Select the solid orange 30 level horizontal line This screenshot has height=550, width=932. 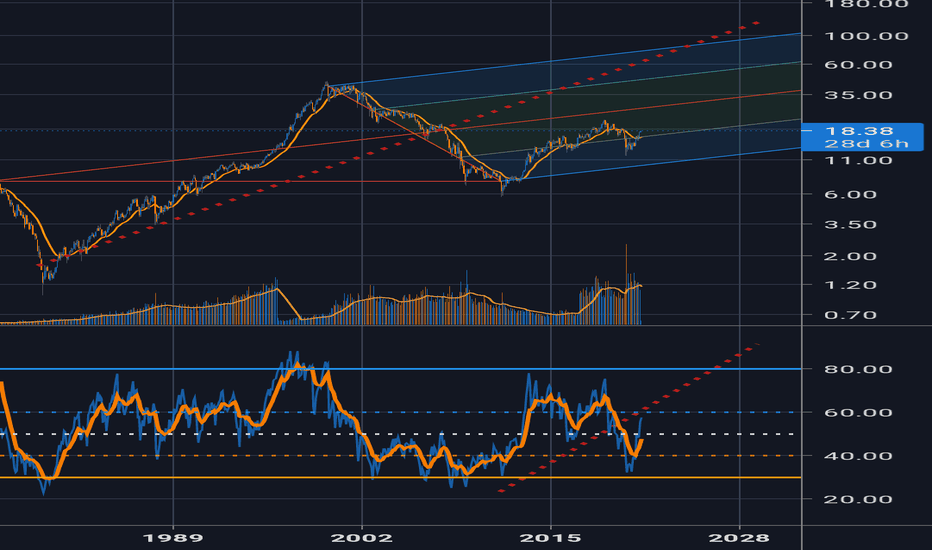[x=401, y=477]
